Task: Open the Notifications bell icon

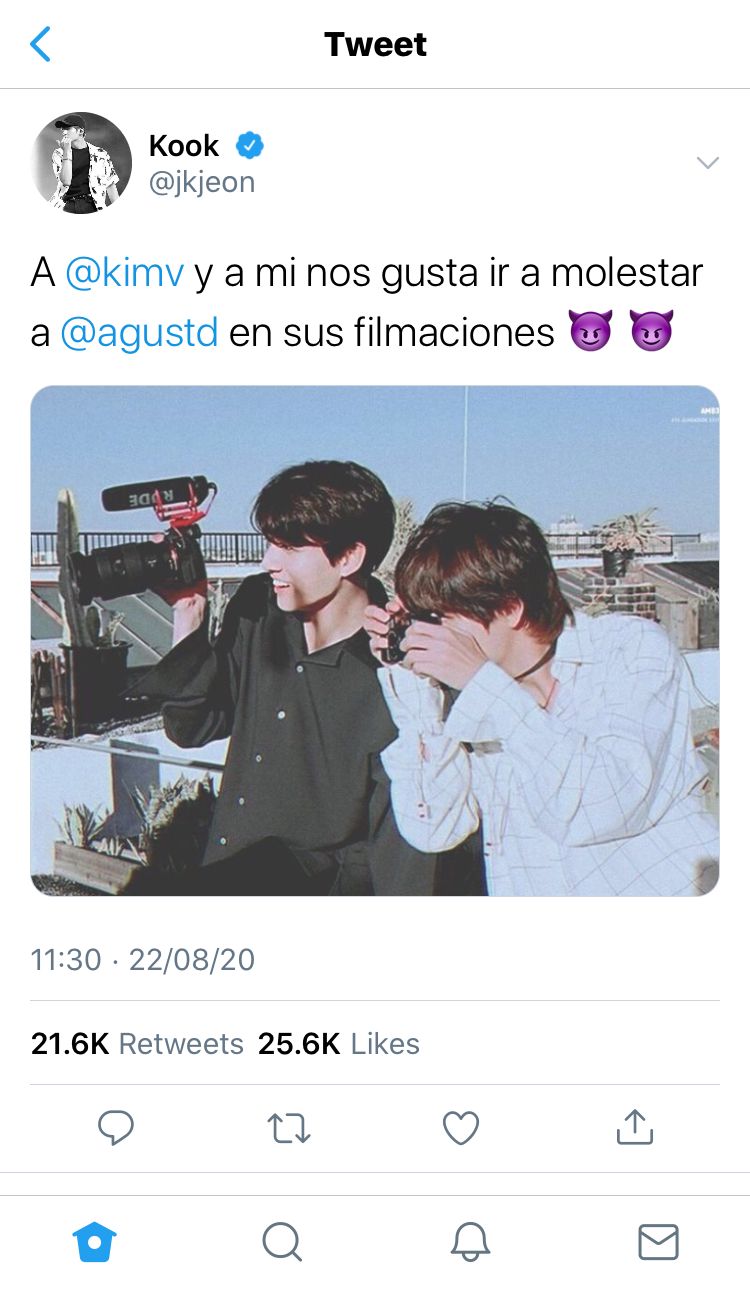Action: pos(470,1242)
